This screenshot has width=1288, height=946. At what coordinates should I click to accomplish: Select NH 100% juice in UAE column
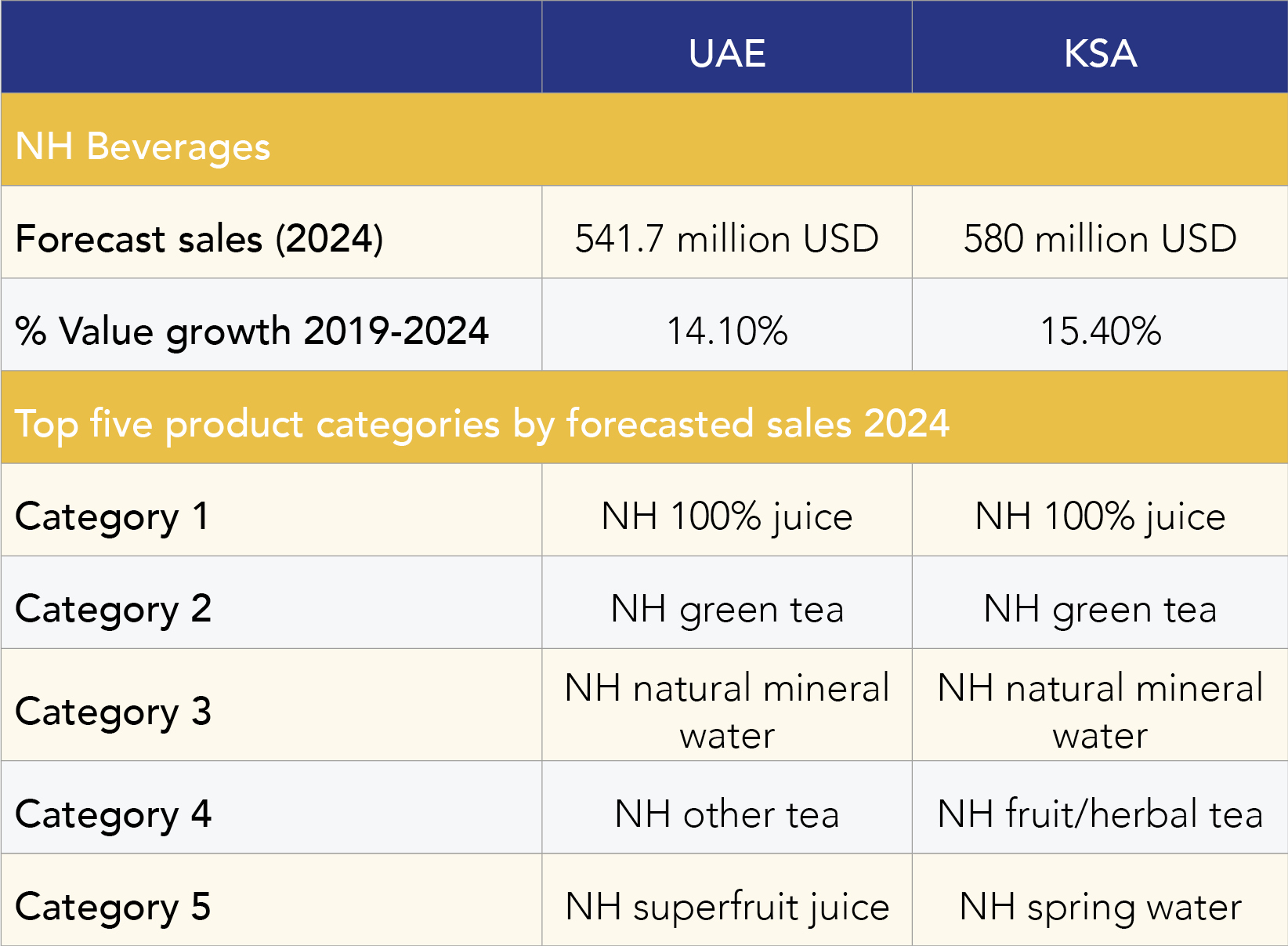click(x=726, y=516)
